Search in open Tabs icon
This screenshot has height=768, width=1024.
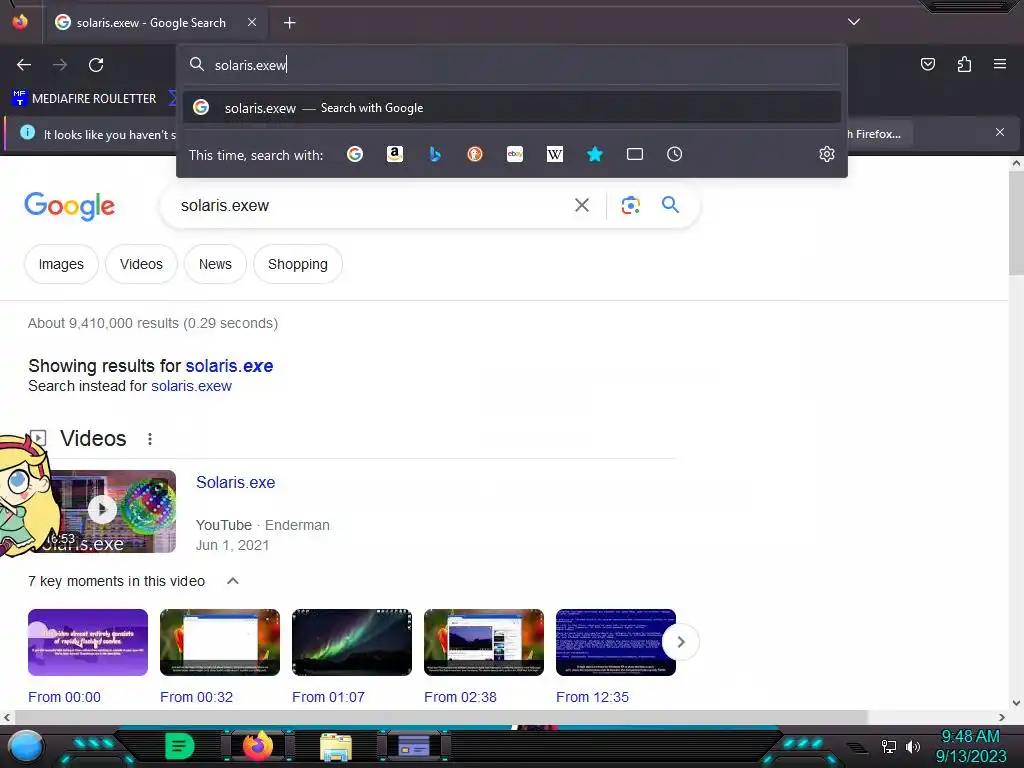pos(635,154)
